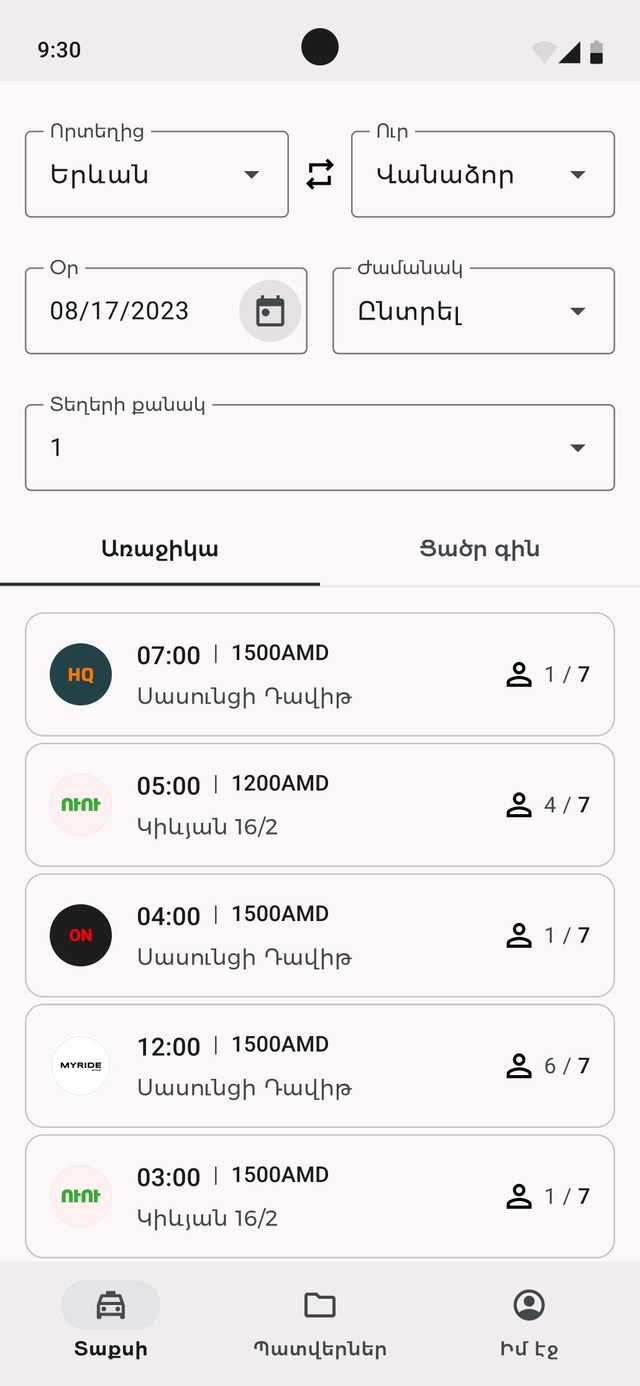
Task: Switch to the Առաջիկա tab
Action: [x=160, y=549]
